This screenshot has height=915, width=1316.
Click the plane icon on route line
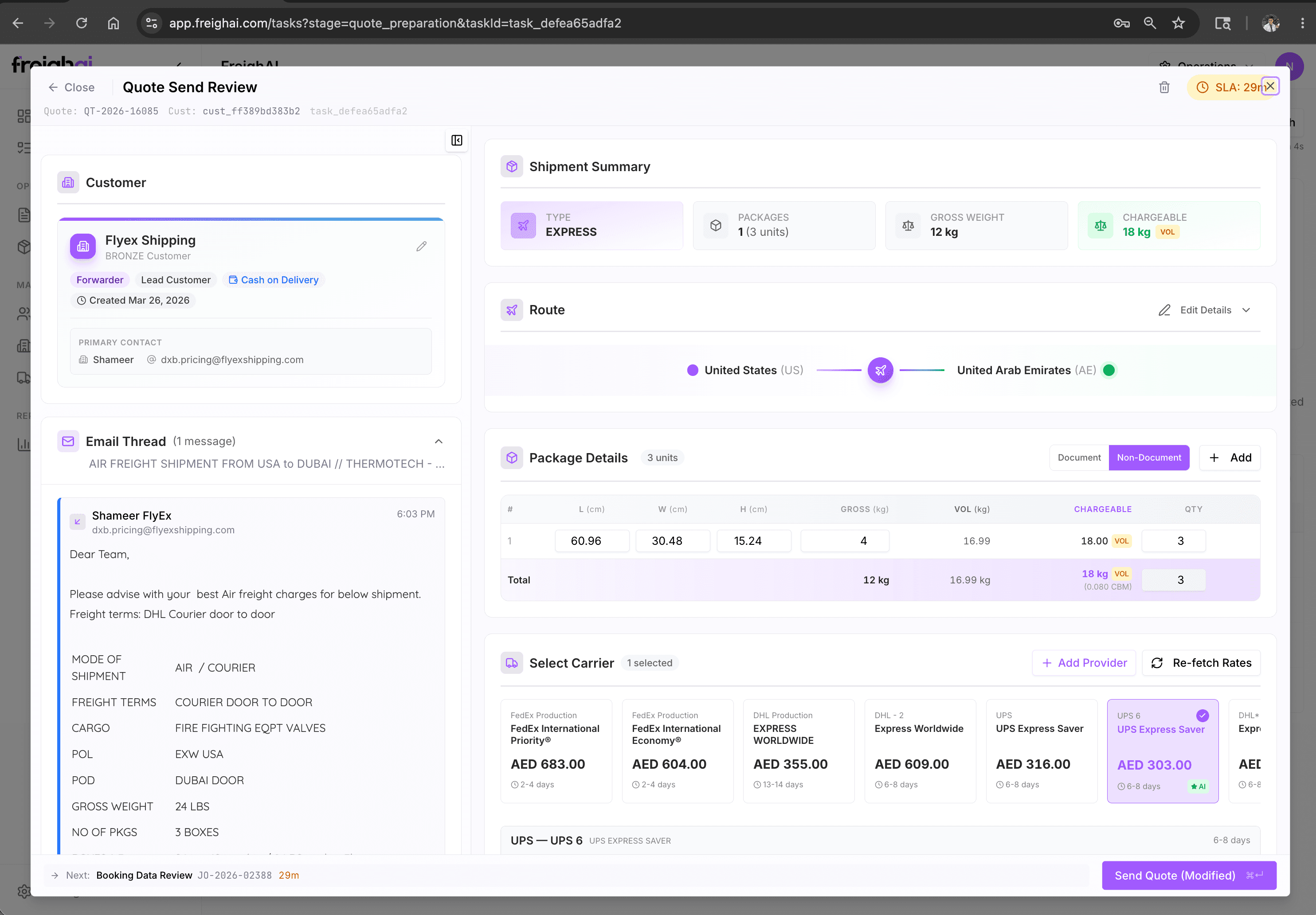(881, 370)
